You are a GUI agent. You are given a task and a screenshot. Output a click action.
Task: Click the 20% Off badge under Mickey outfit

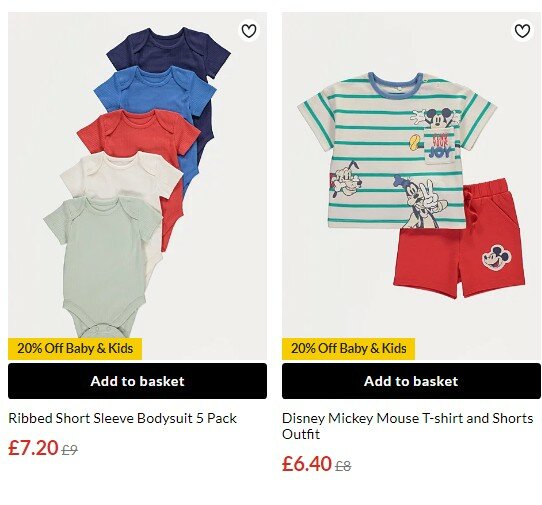[348, 348]
